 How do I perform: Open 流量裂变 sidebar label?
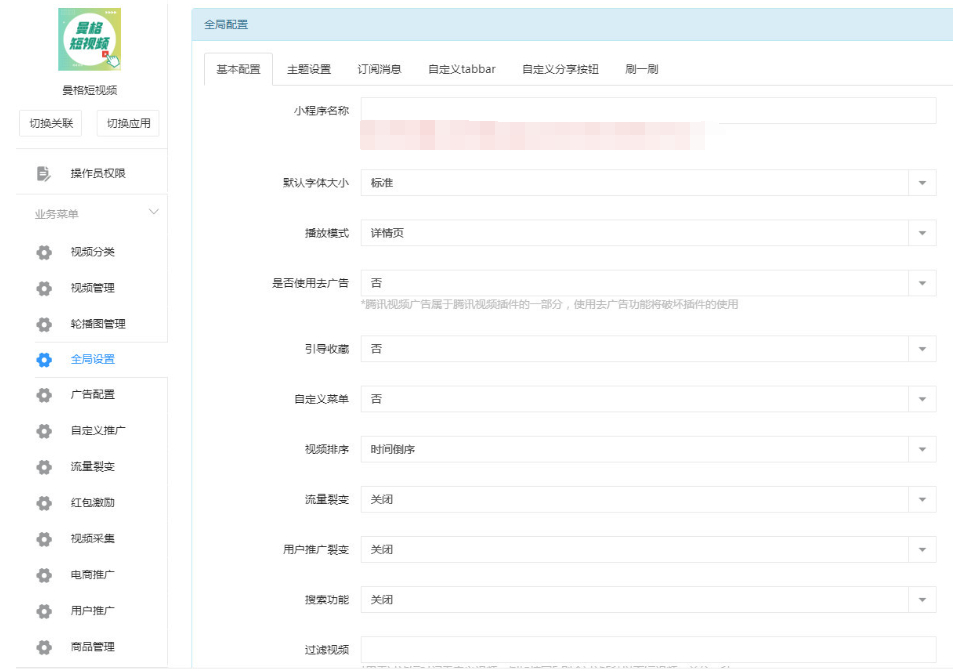(93, 466)
